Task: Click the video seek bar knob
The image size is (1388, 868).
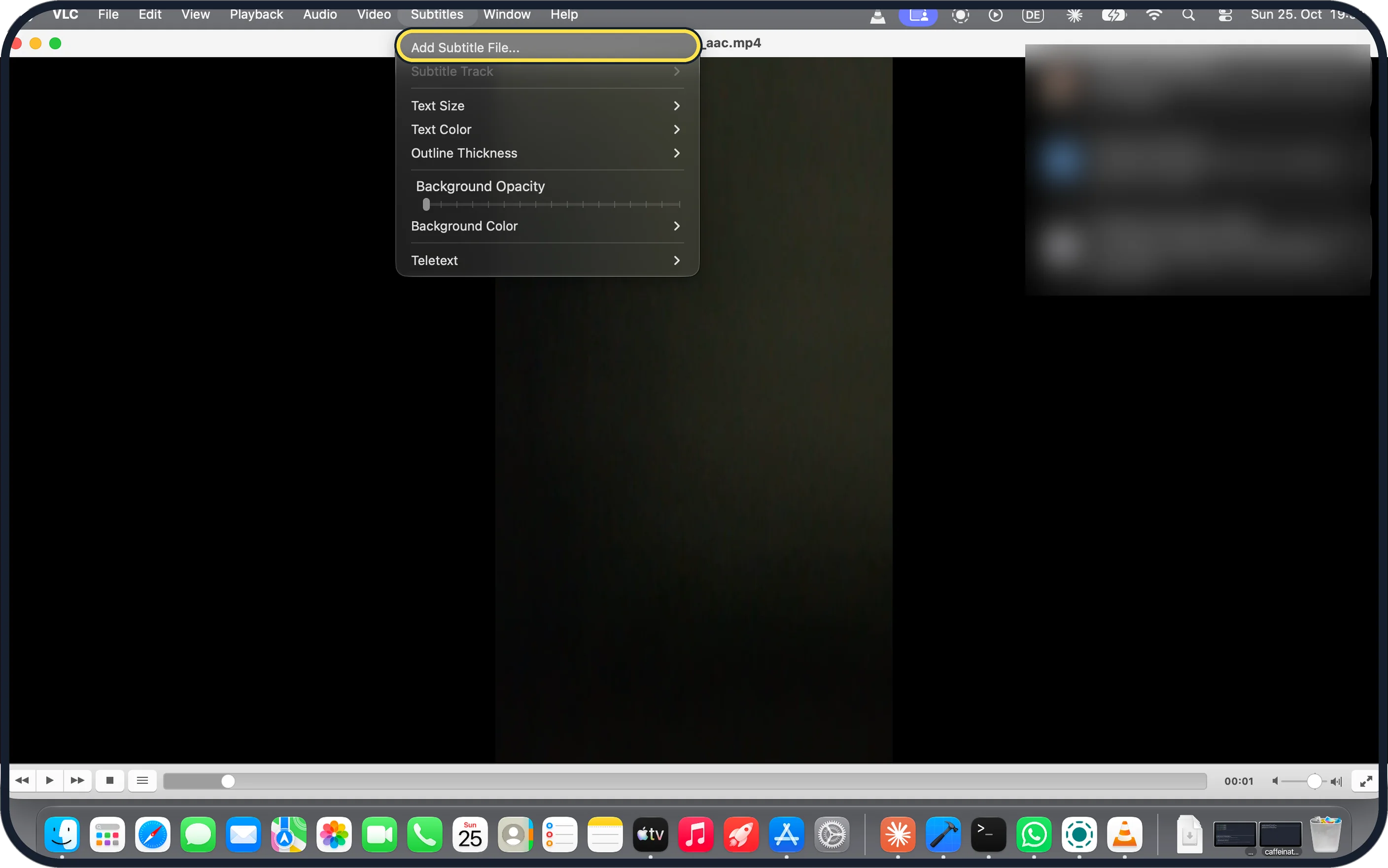Action: coord(228,781)
